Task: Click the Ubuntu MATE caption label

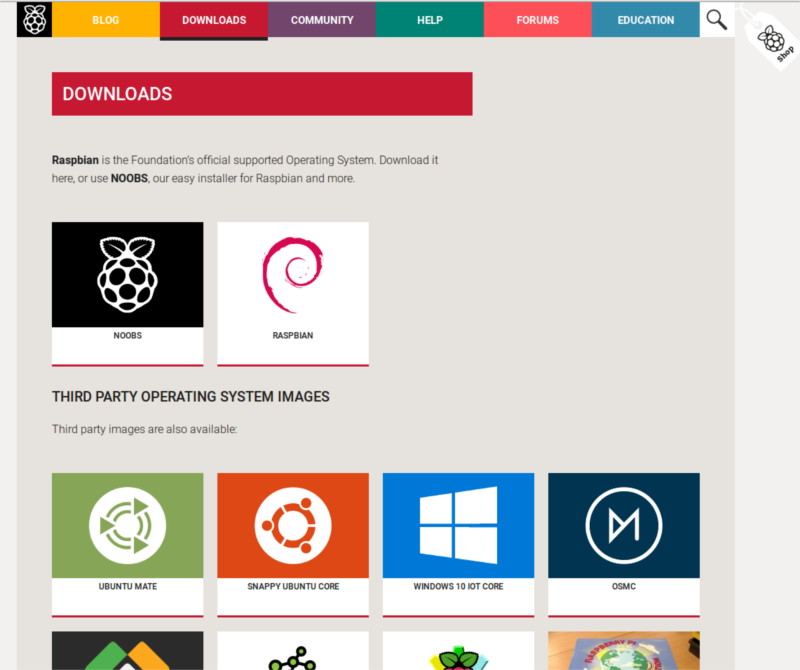Action: click(x=127, y=587)
